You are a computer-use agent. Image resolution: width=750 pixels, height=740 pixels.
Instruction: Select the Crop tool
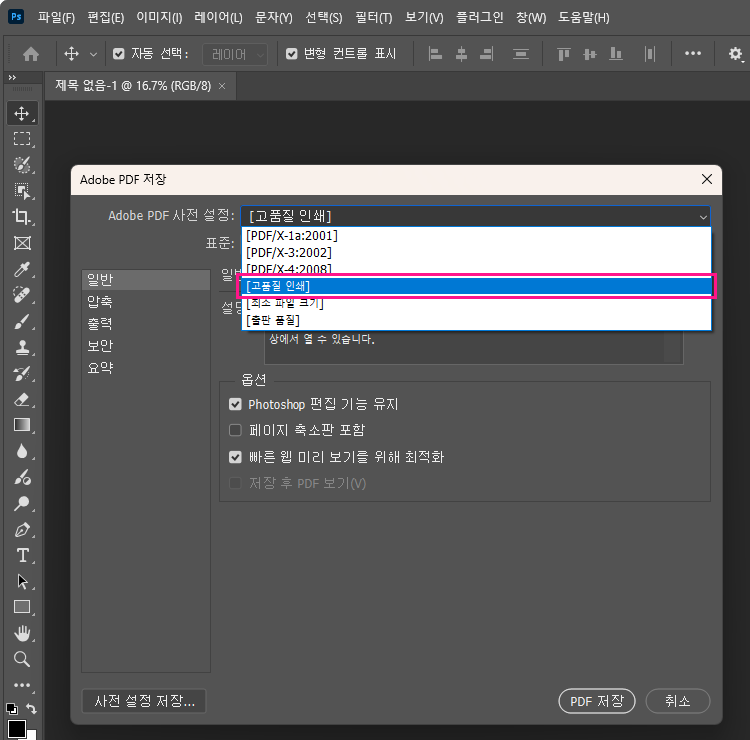click(x=22, y=217)
